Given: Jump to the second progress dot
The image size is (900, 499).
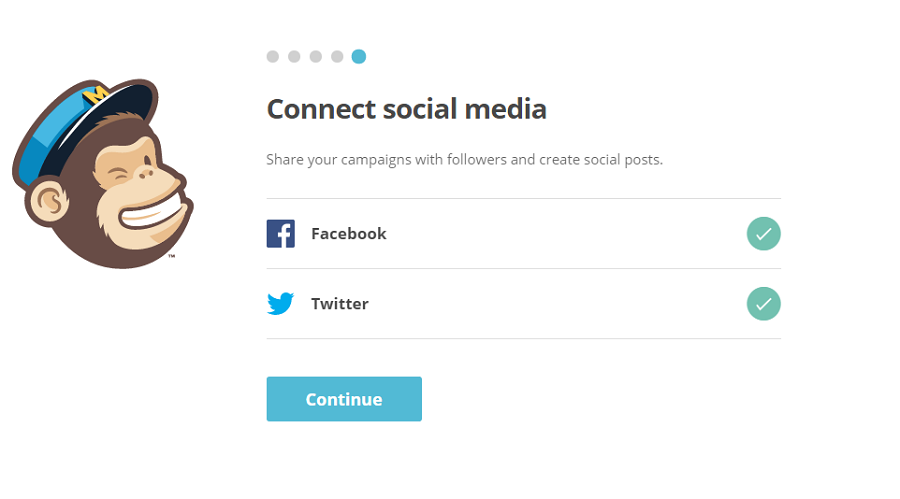Looking at the screenshot, I should pyautogui.click(x=294, y=56).
